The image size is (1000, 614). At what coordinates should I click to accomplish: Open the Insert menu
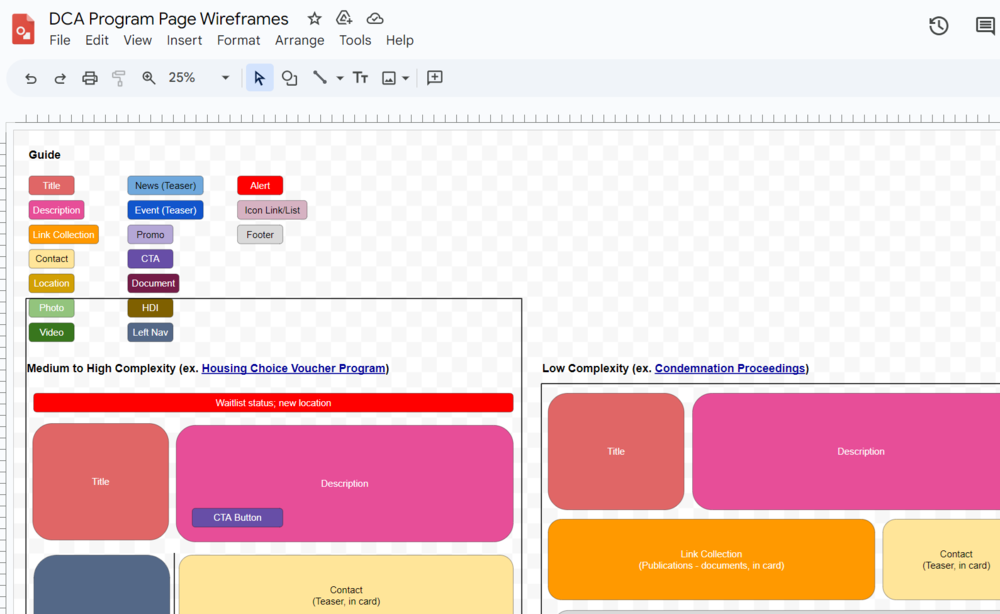click(x=184, y=40)
